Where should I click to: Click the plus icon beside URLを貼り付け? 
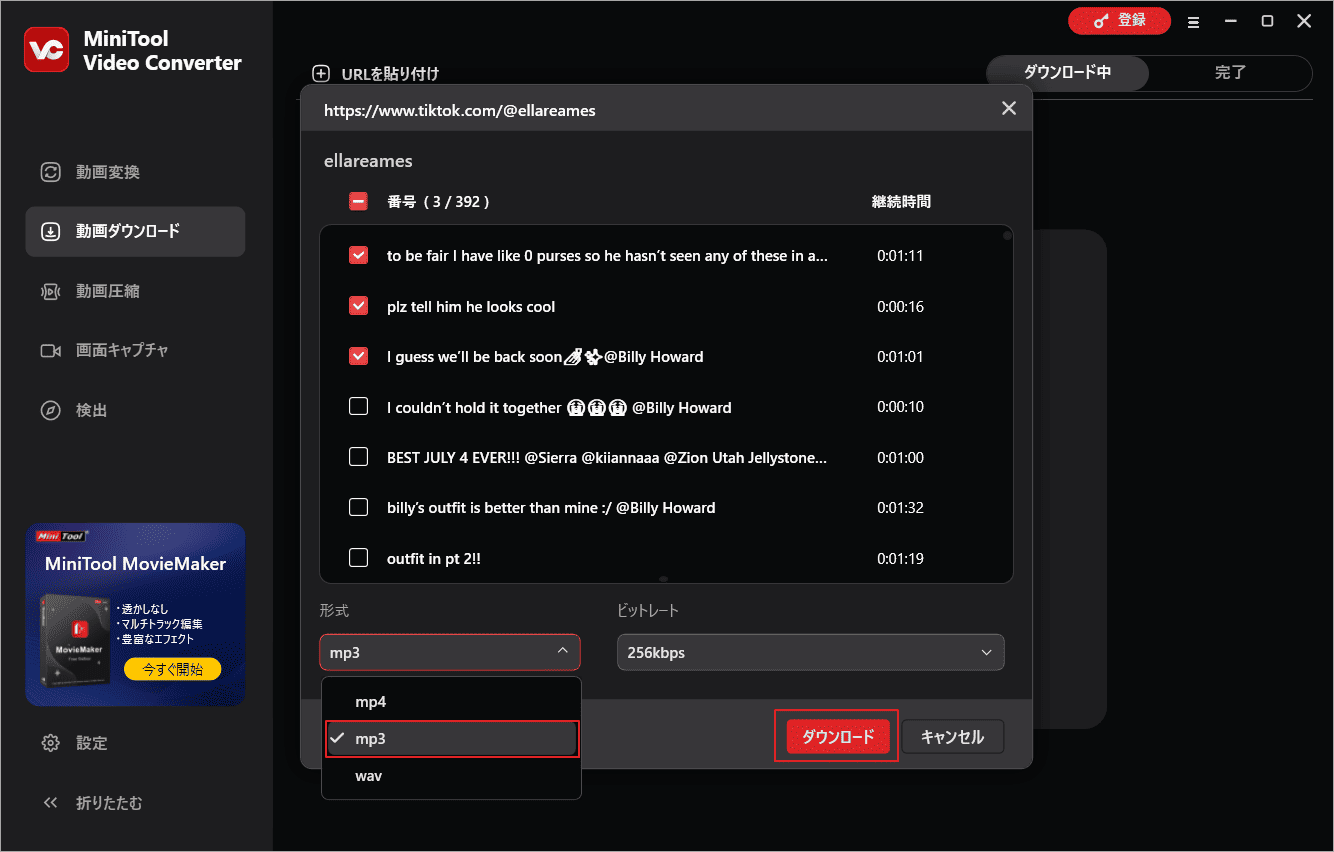321,73
